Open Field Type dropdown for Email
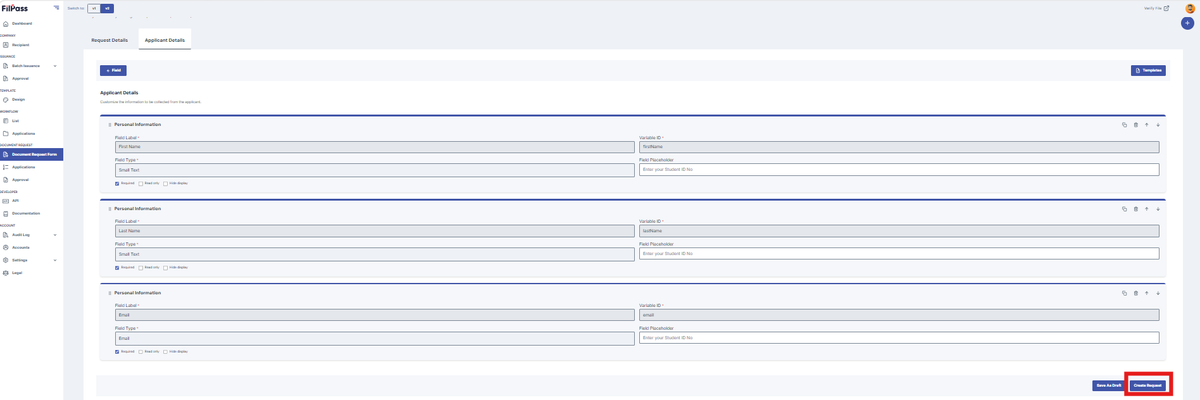Viewport: 1200px width, 400px height. pyautogui.click(x=375, y=338)
